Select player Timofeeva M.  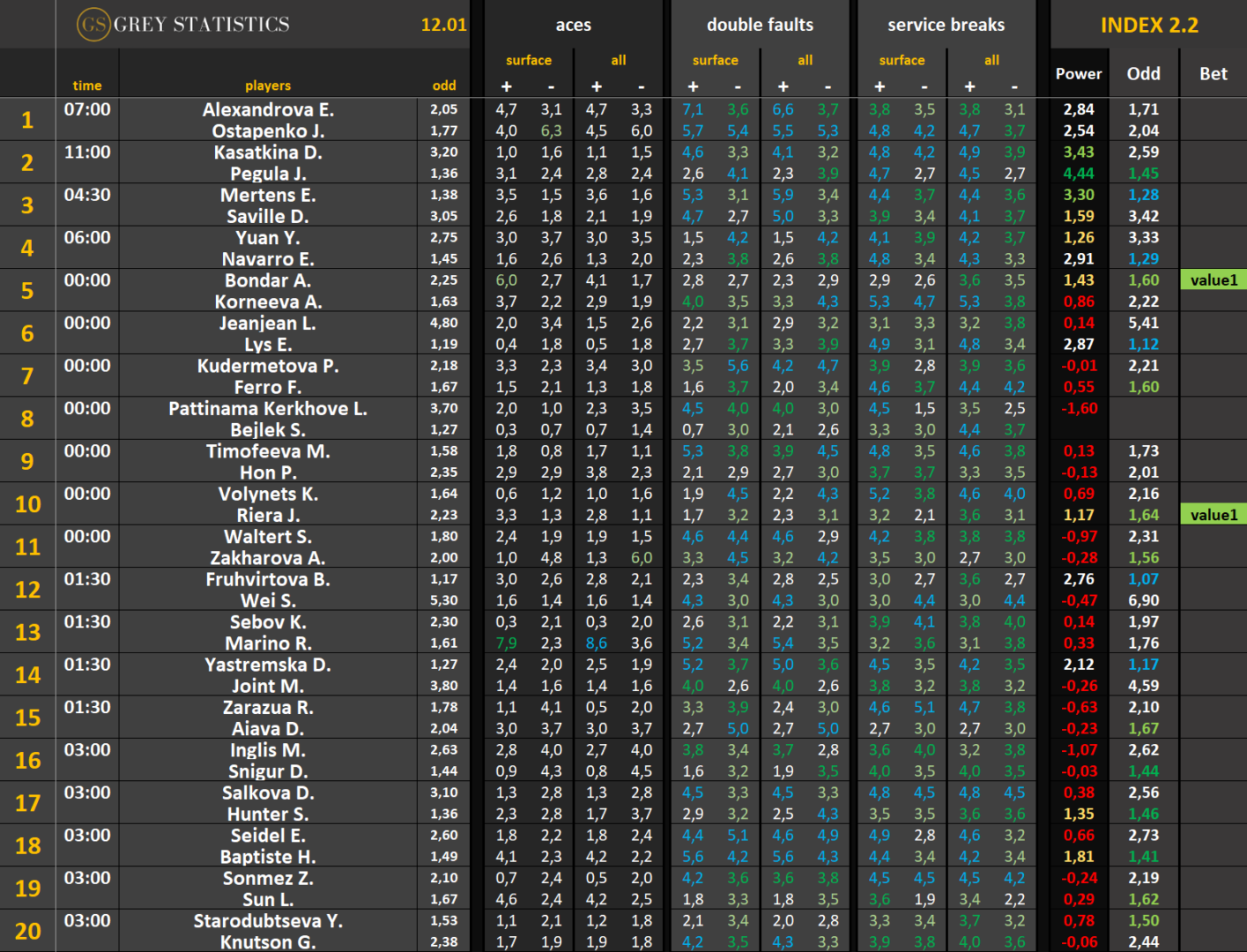268,451
